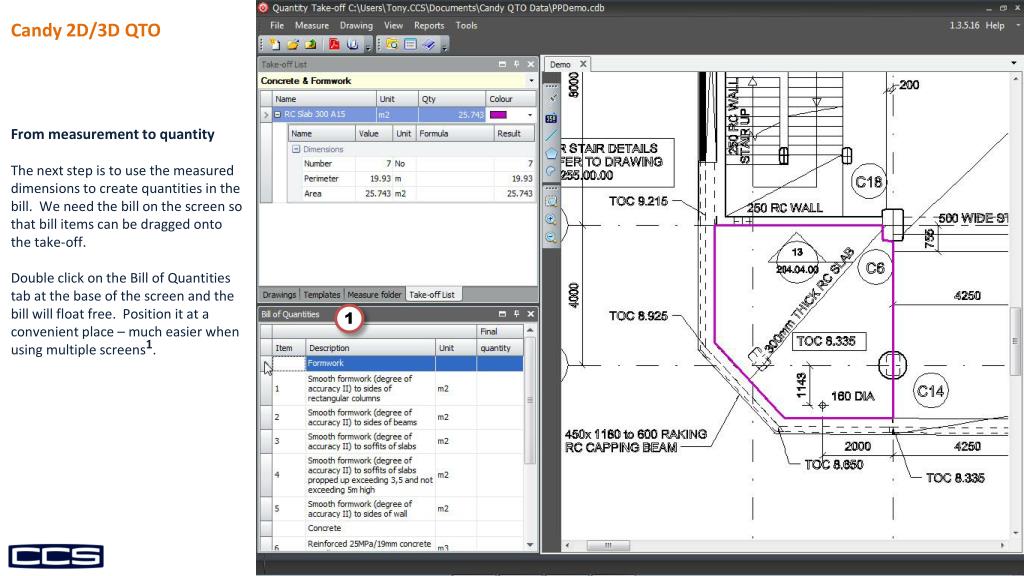Click the Bill of Quantities scroll down arrow

coord(530,545)
